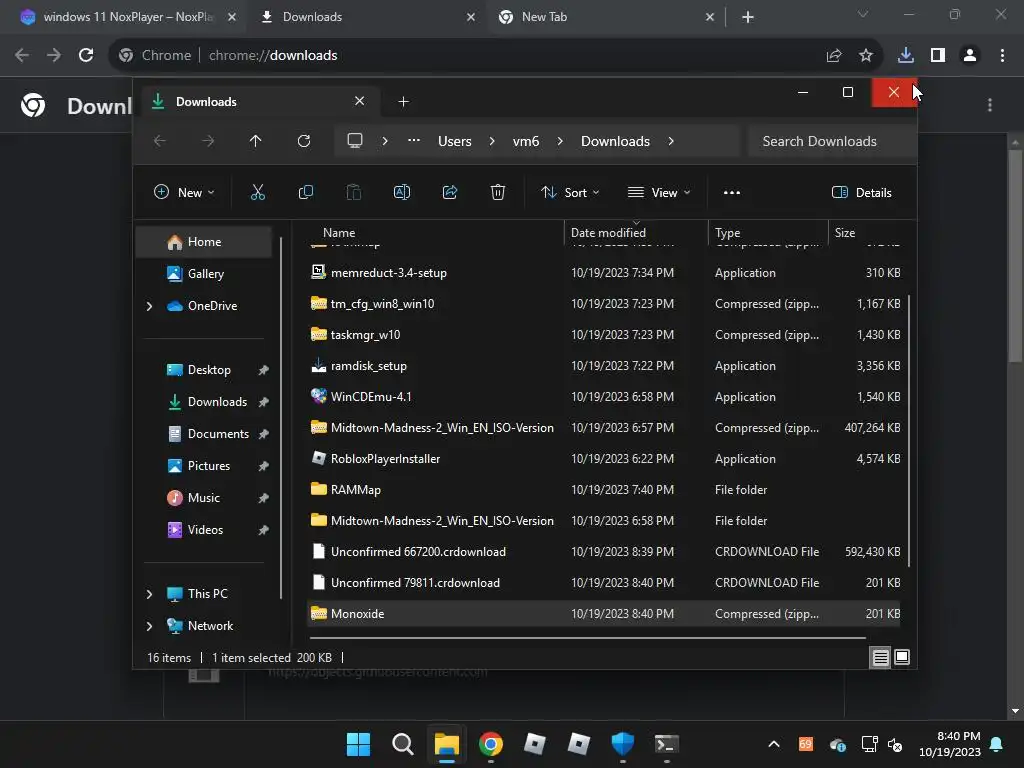
Task: Open the See more ellipsis in Explorer toolbar
Action: 731,193
